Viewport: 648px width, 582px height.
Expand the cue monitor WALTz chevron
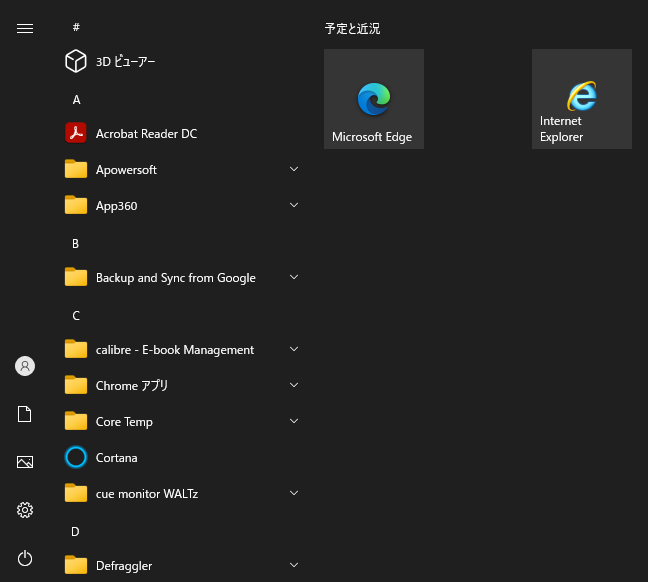coord(294,493)
